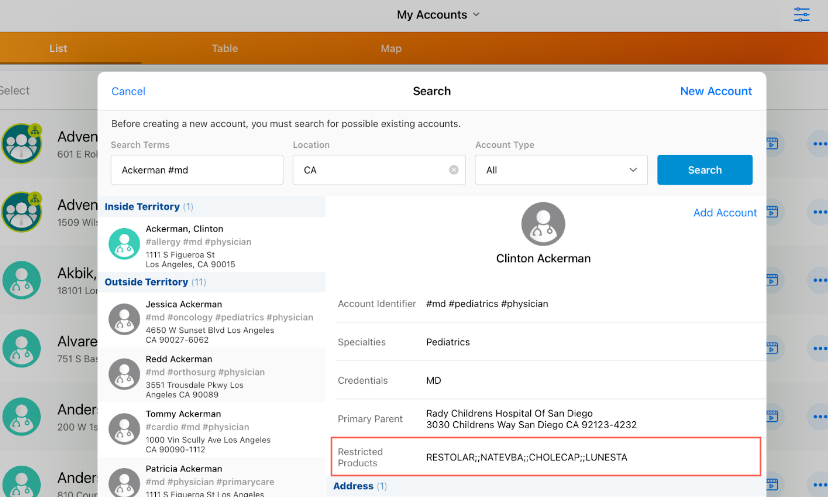Clear the Location field text
The image size is (828, 497).
[454, 170]
